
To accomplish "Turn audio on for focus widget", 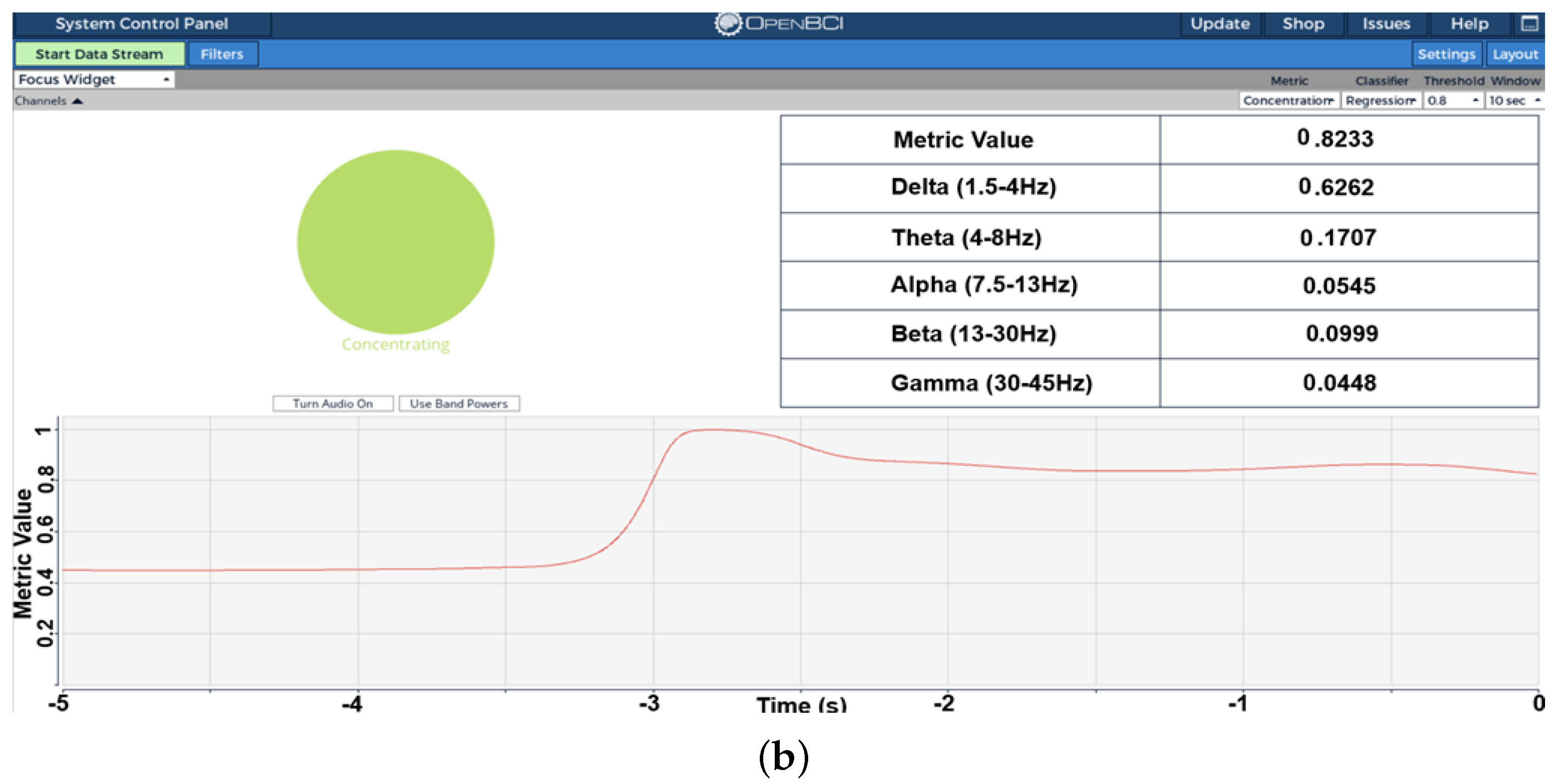I will [333, 403].
